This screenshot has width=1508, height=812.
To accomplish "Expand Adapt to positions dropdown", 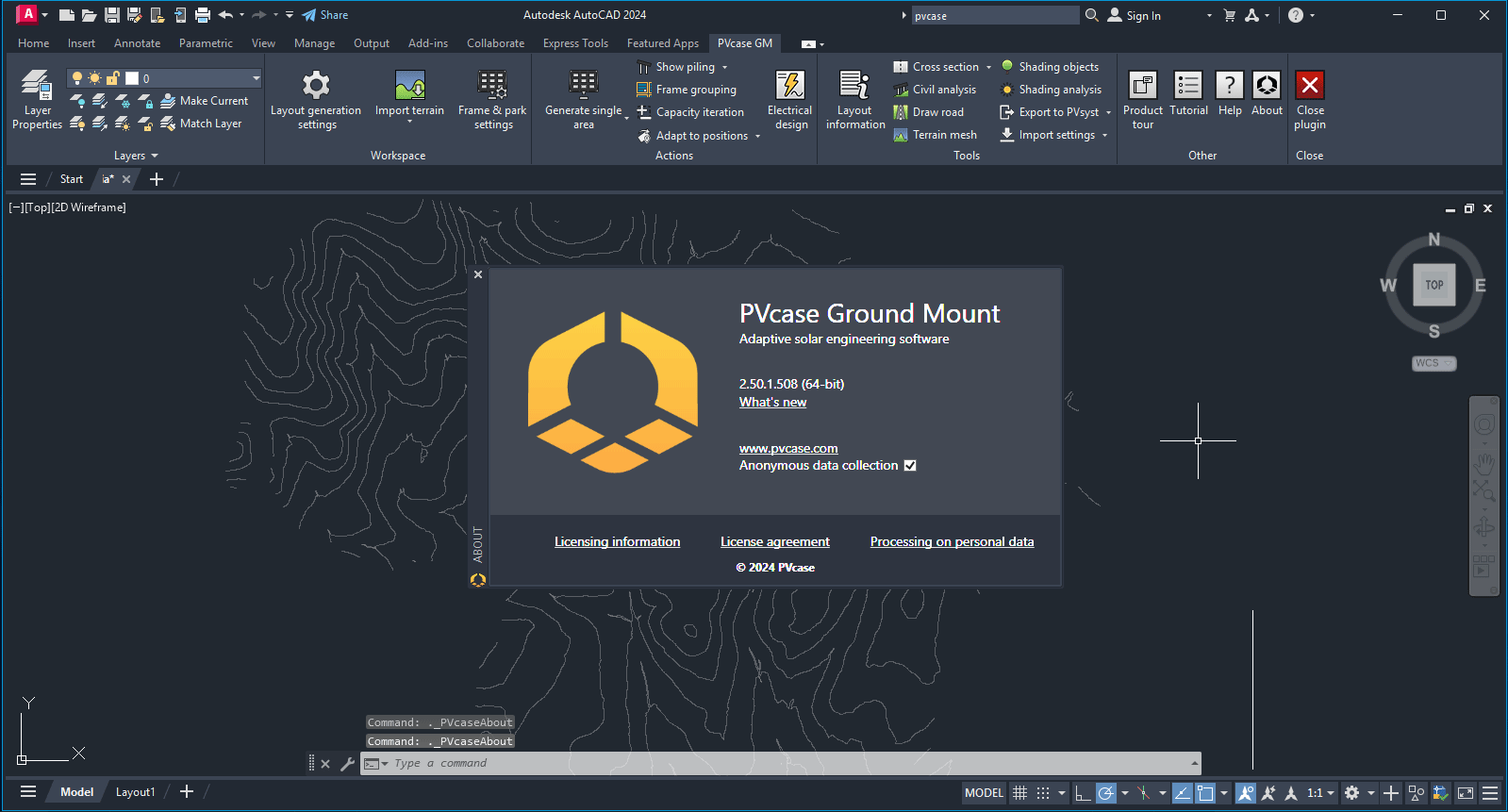I will (x=757, y=136).
